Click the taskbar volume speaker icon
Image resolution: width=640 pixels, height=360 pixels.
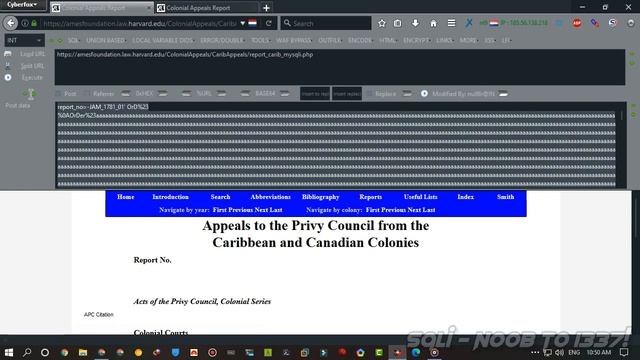(x=560, y=352)
